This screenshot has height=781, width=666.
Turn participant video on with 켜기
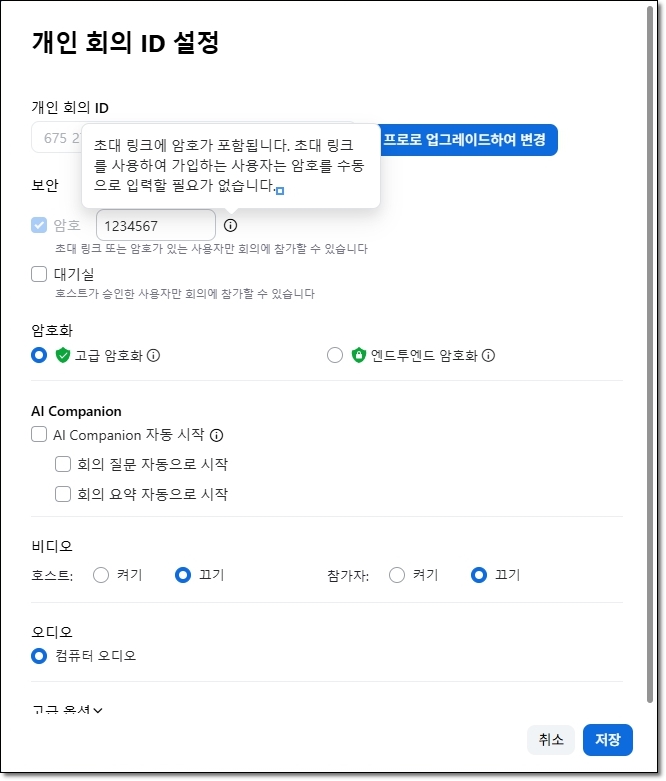[x=397, y=575]
